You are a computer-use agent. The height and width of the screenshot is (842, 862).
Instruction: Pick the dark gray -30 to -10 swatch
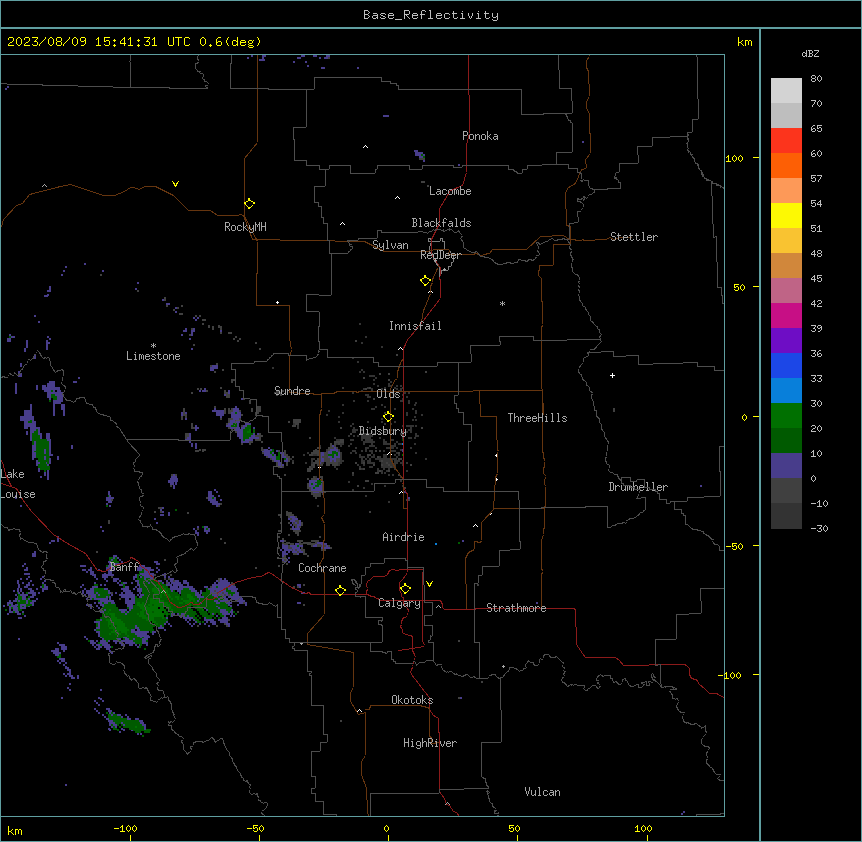pyautogui.click(x=786, y=516)
